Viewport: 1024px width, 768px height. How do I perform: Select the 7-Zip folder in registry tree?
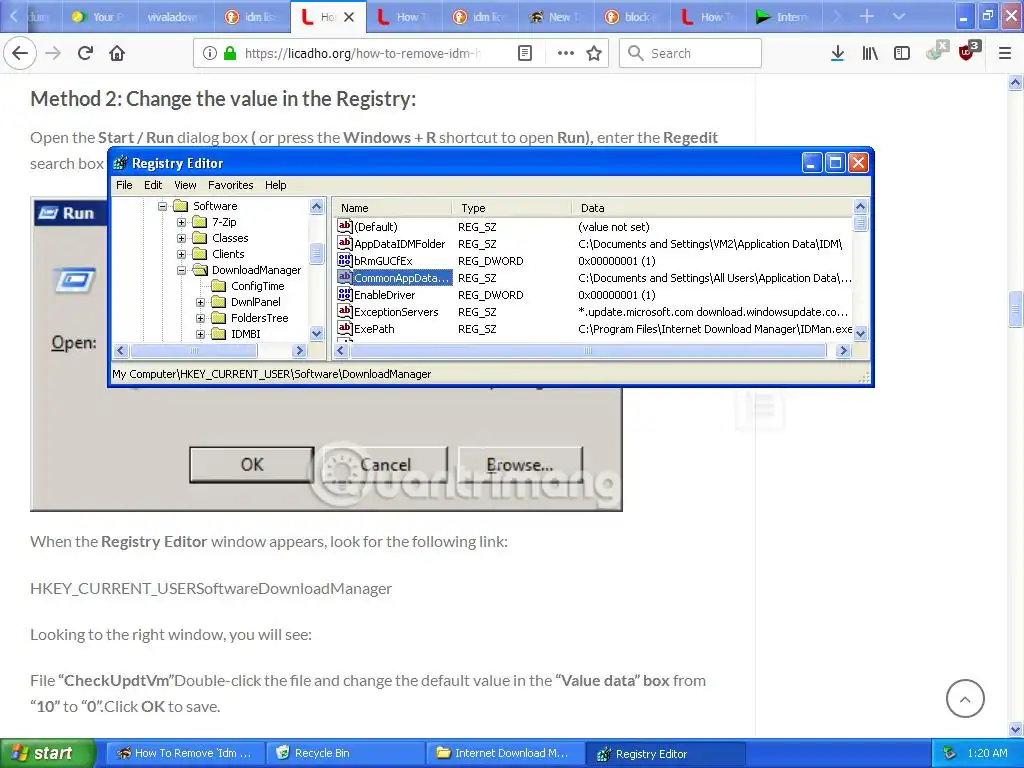tap(223, 222)
